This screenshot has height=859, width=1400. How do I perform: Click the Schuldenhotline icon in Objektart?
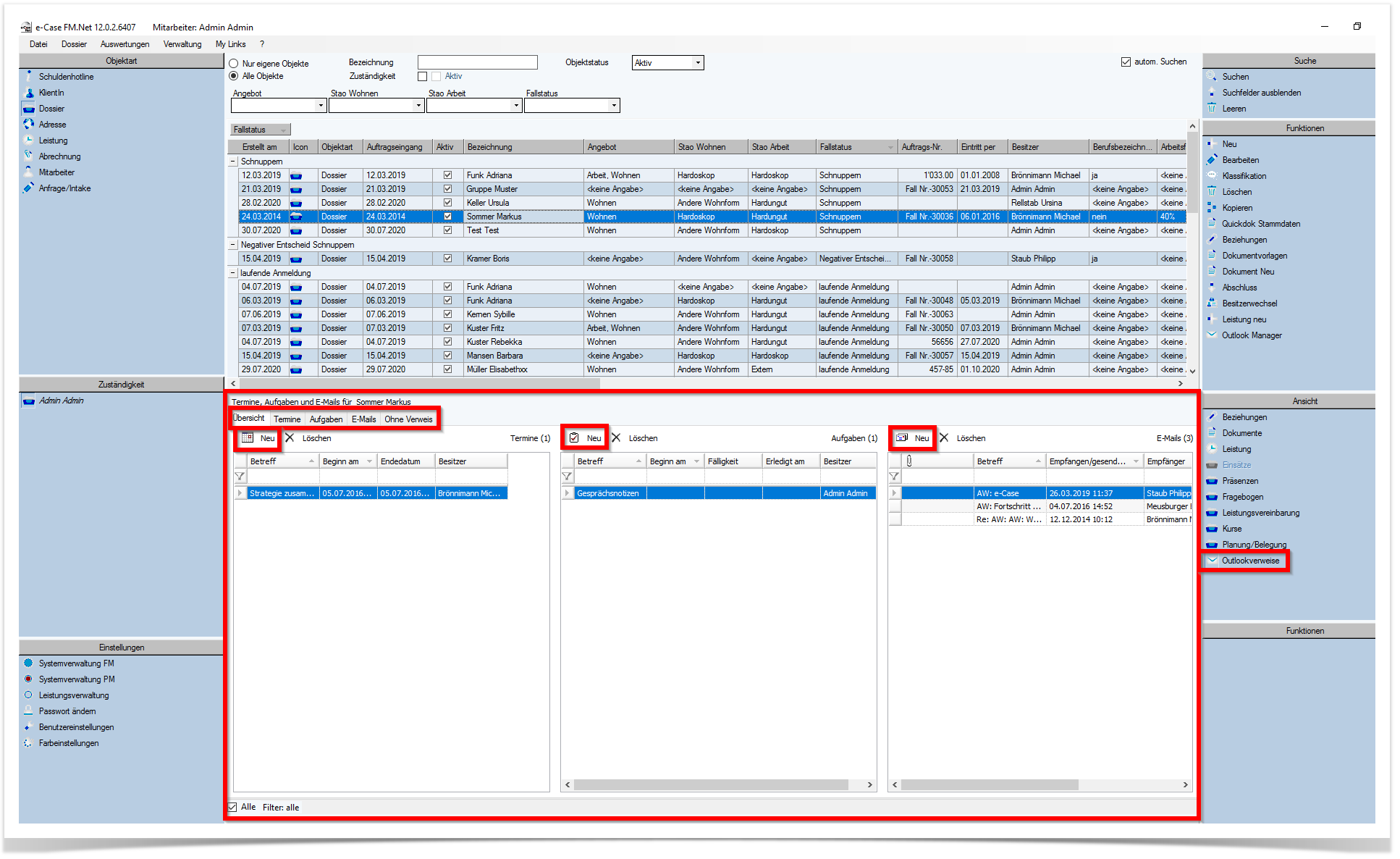click(29, 76)
